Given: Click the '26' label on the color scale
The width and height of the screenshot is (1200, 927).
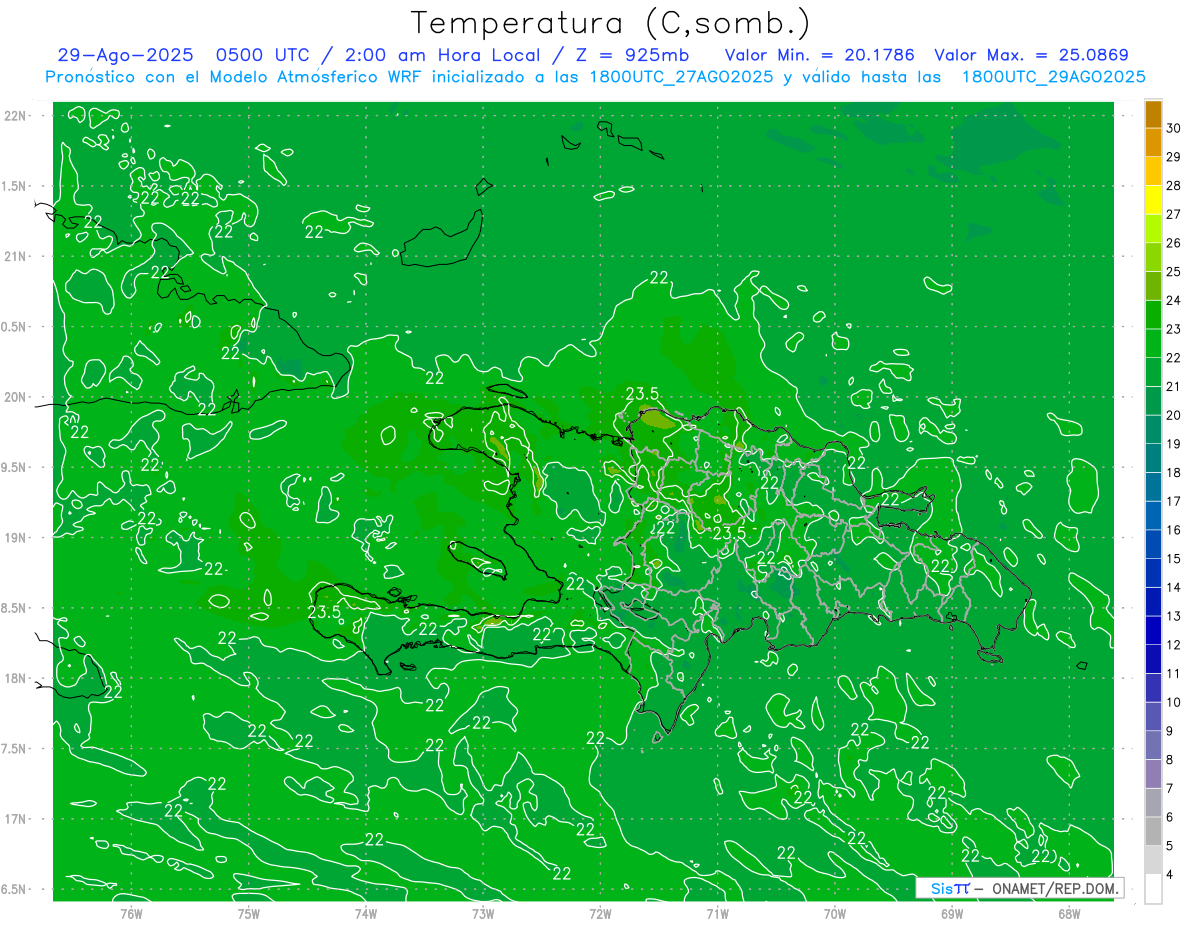Looking at the screenshot, I should pyautogui.click(x=1174, y=243).
